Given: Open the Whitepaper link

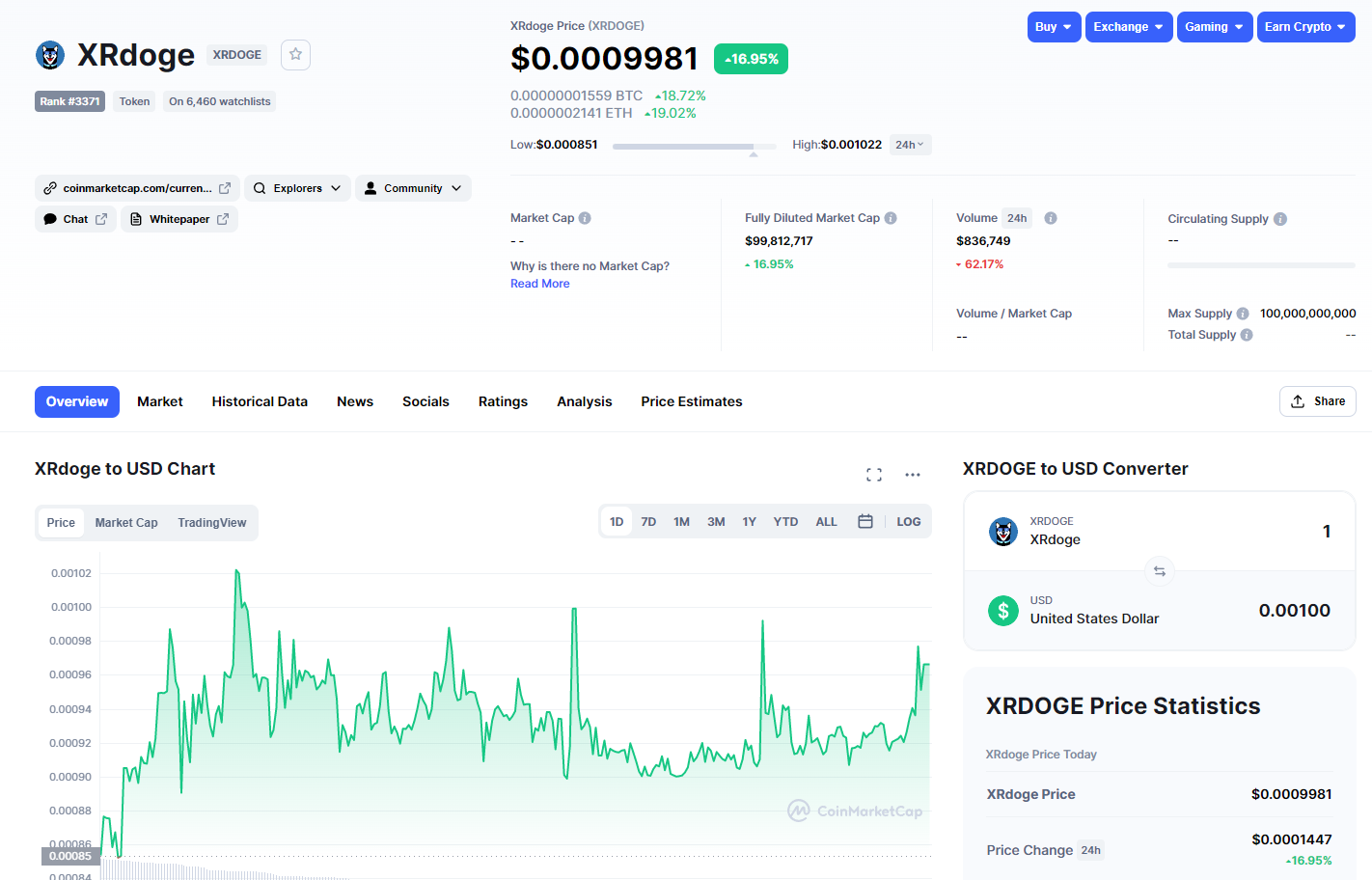Looking at the screenshot, I should 179,219.
